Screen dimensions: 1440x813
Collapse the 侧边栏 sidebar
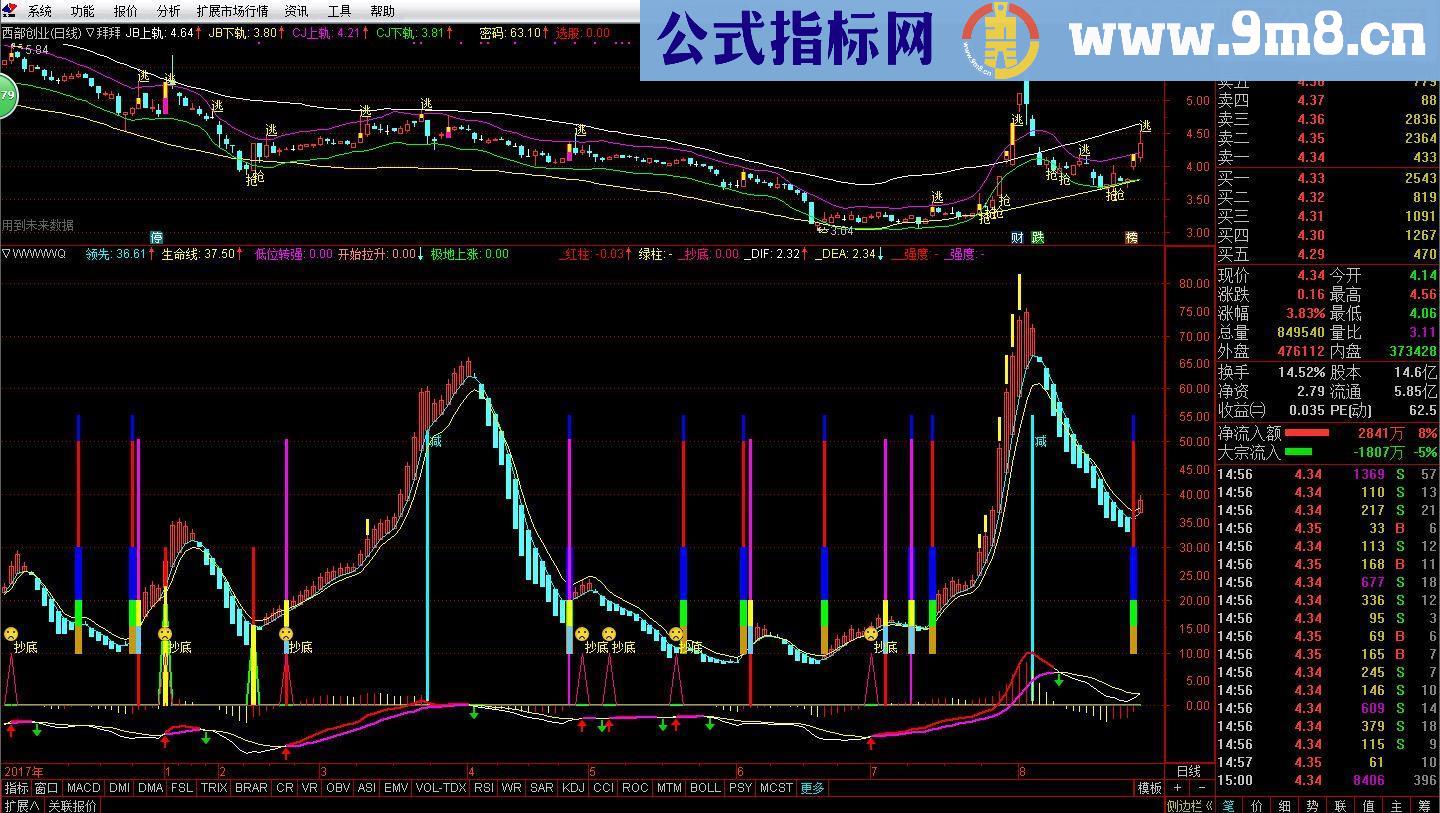[x=1190, y=805]
